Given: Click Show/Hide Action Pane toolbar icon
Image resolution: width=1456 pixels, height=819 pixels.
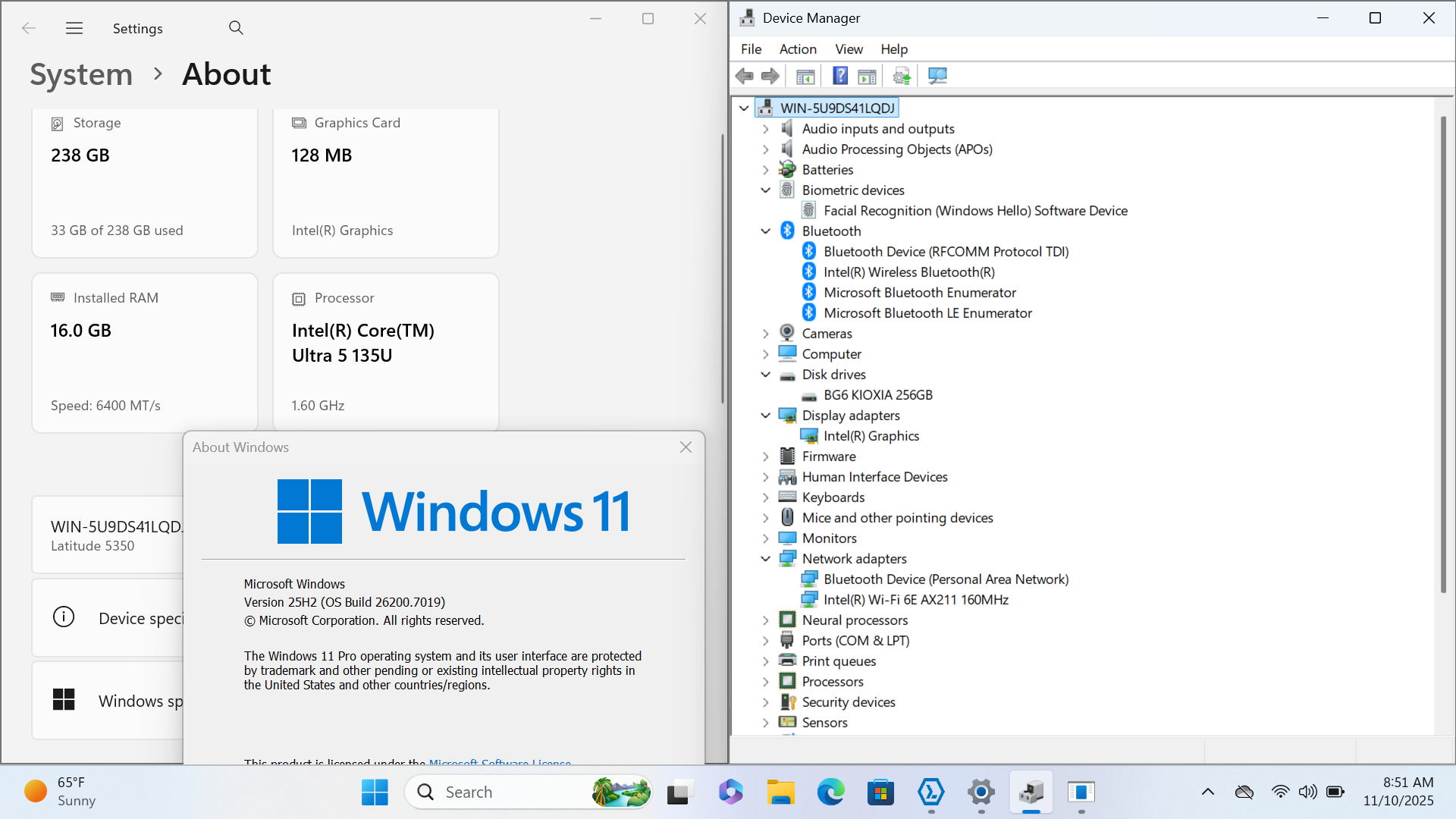Looking at the screenshot, I should [867, 76].
